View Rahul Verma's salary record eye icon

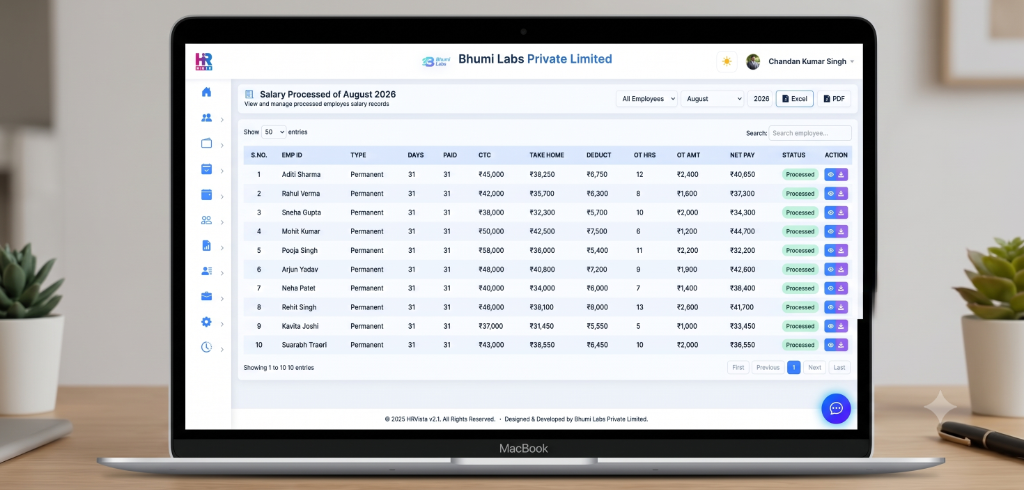tap(831, 193)
